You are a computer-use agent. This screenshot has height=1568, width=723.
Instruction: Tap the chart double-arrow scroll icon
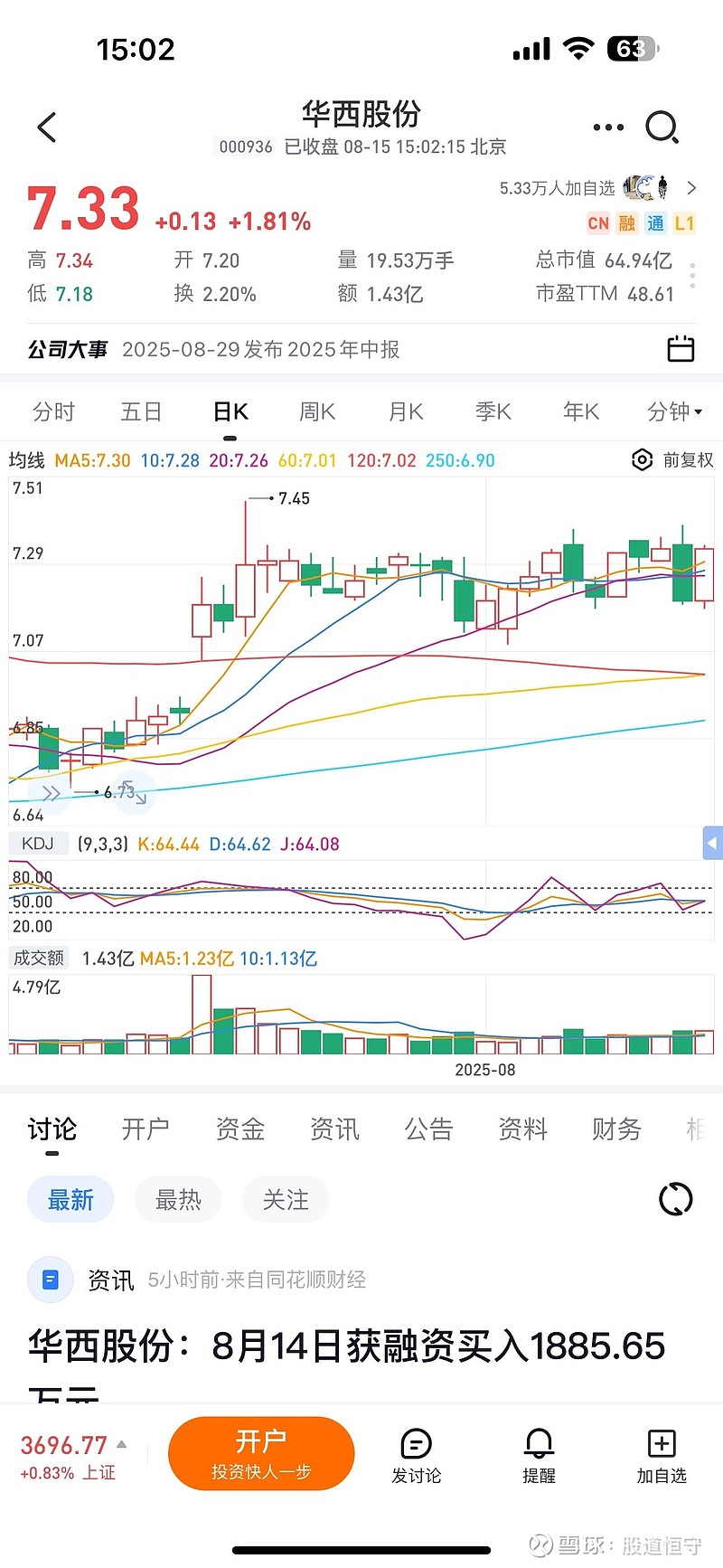tap(51, 793)
